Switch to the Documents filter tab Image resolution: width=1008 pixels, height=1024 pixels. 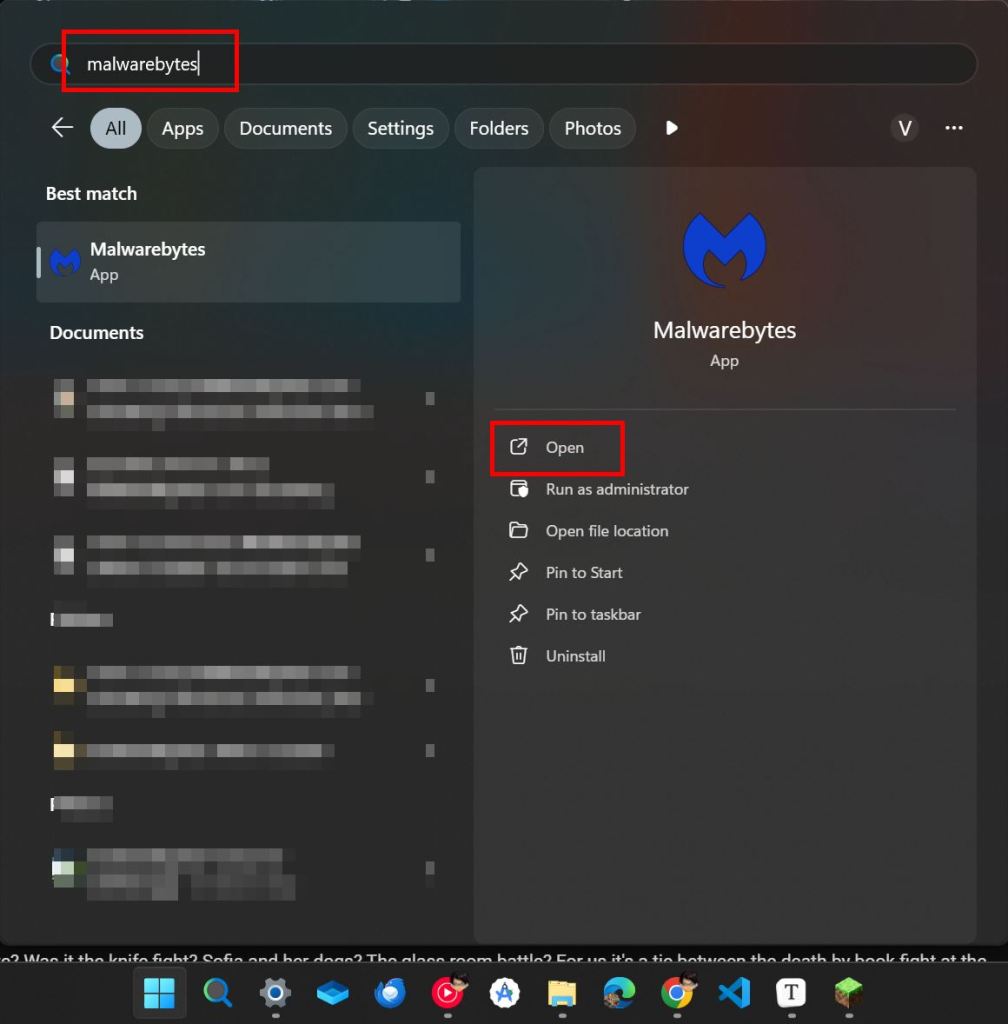point(285,128)
